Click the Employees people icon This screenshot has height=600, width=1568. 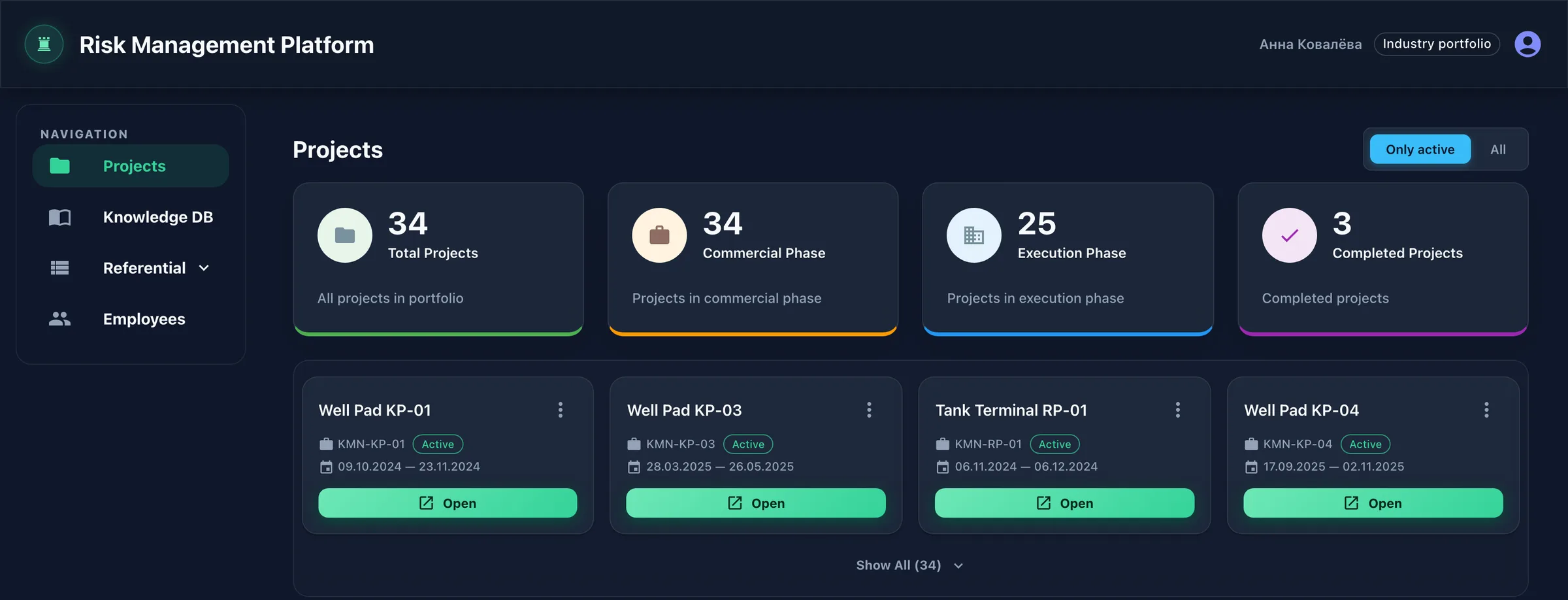pyautogui.click(x=59, y=319)
